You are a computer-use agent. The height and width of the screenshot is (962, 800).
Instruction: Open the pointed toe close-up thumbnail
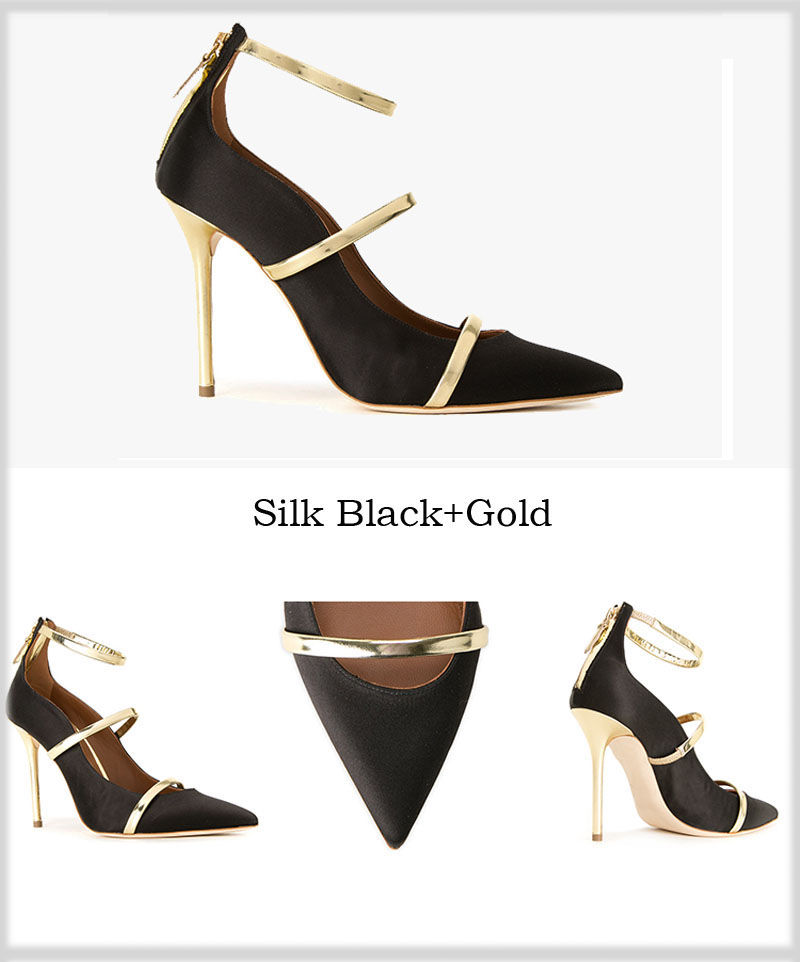[x=385, y=725]
